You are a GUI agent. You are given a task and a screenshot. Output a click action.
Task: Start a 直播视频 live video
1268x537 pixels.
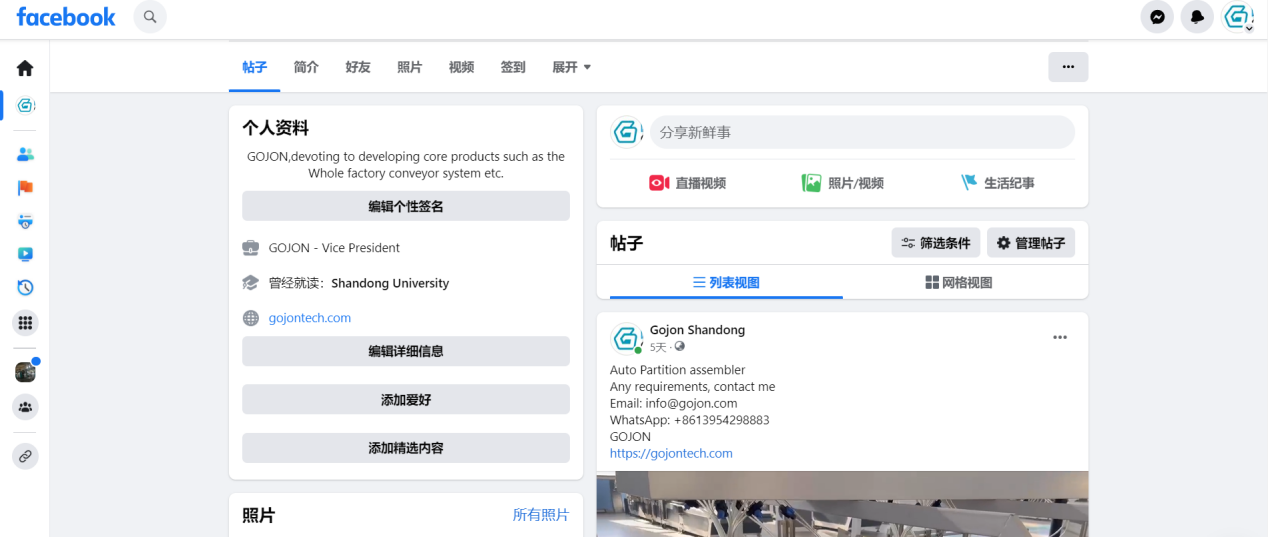click(687, 183)
